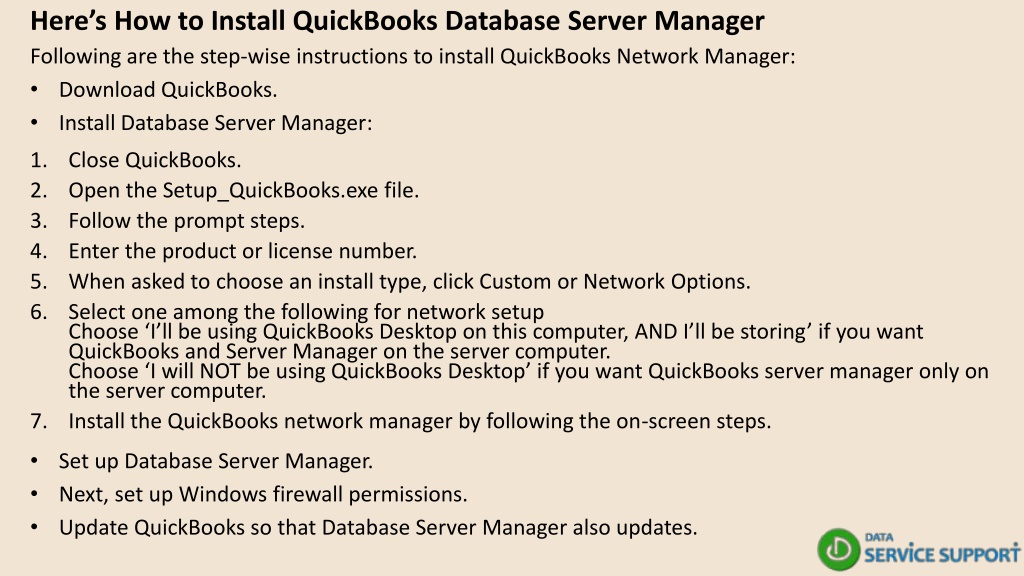Click 'Enter the product or license number.' line
Viewport: 1024px width, 576px height.
point(242,251)
